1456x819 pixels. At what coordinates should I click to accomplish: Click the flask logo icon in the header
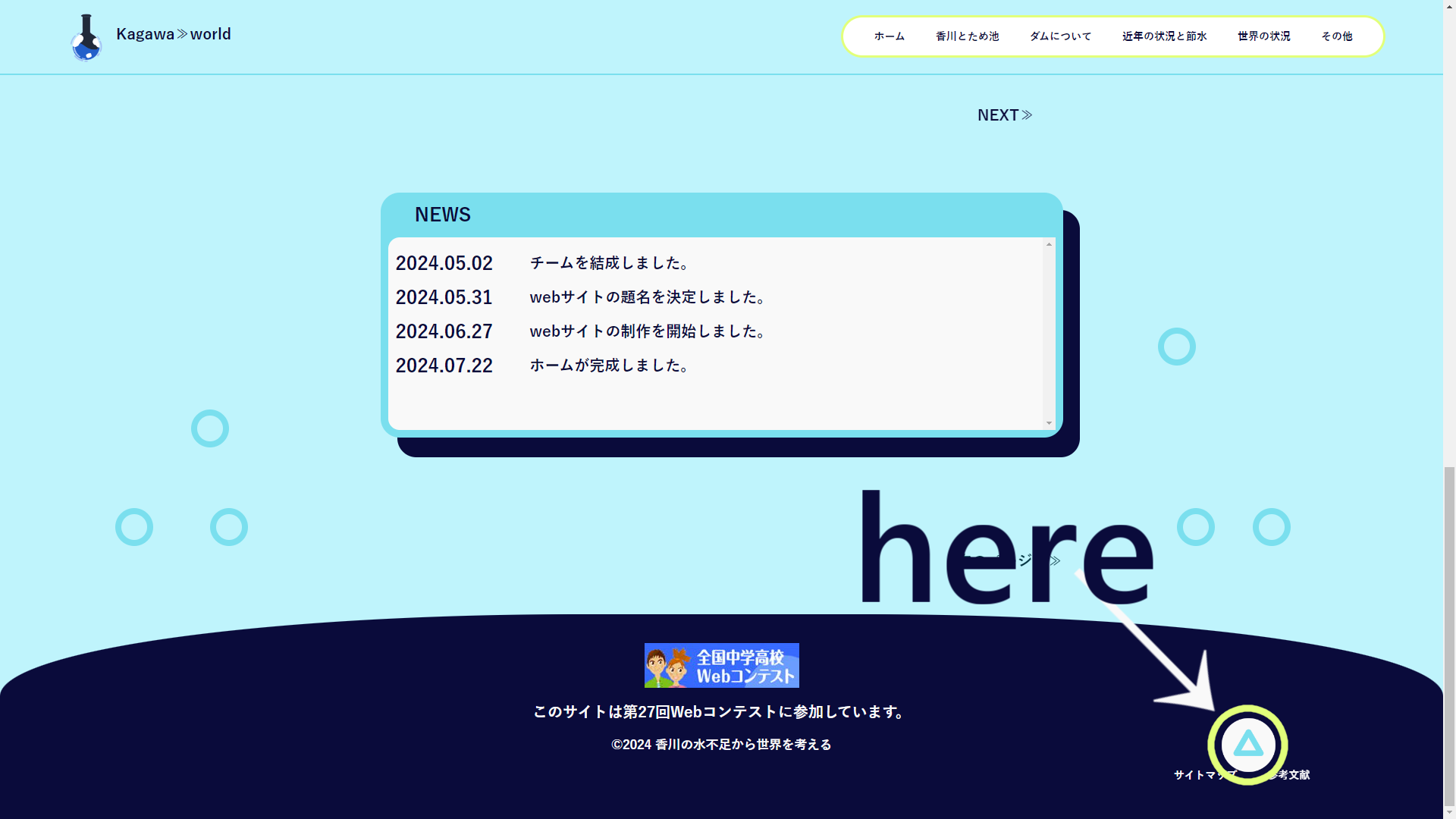(x=86, y=37)
